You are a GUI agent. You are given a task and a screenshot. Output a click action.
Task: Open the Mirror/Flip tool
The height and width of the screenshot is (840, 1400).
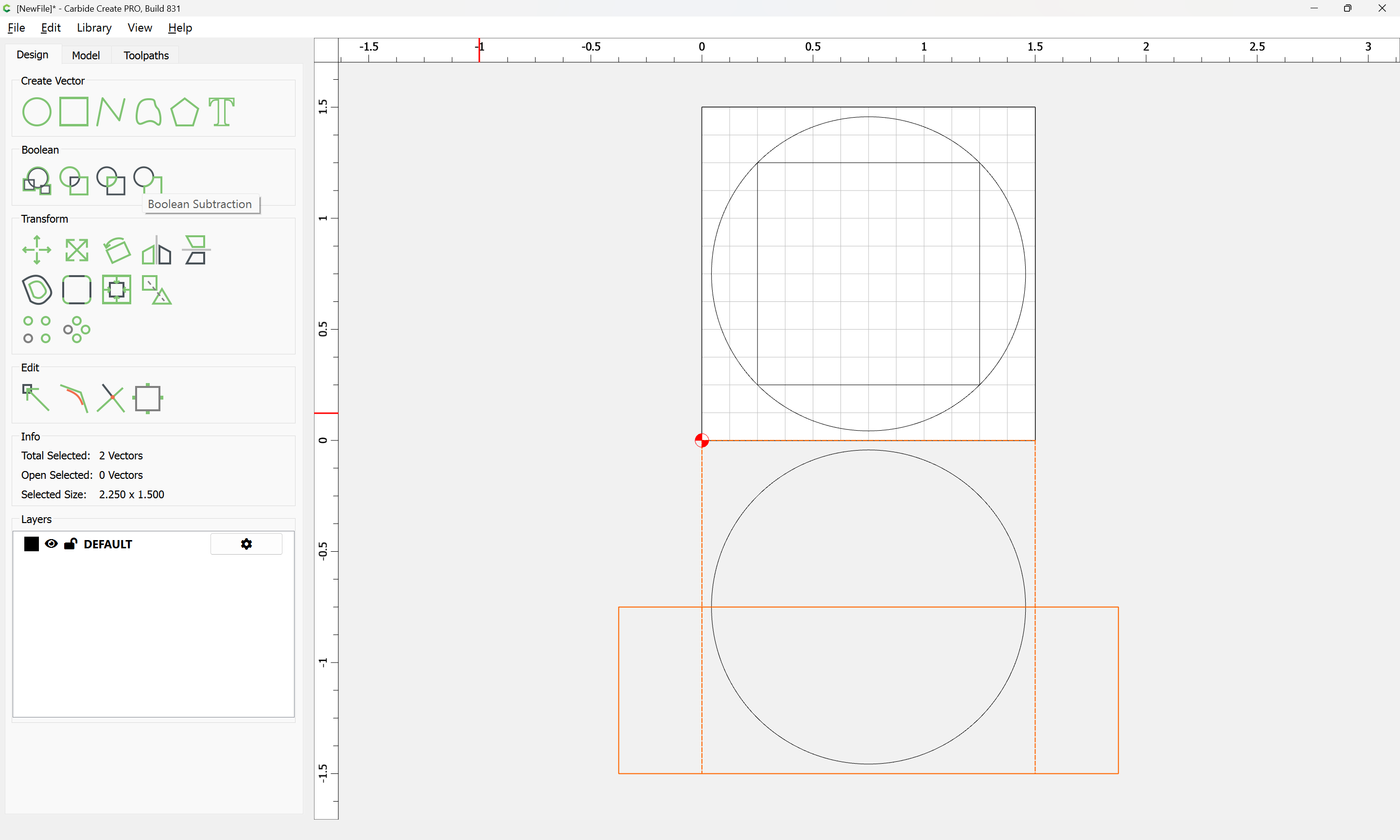coord(156,250)
